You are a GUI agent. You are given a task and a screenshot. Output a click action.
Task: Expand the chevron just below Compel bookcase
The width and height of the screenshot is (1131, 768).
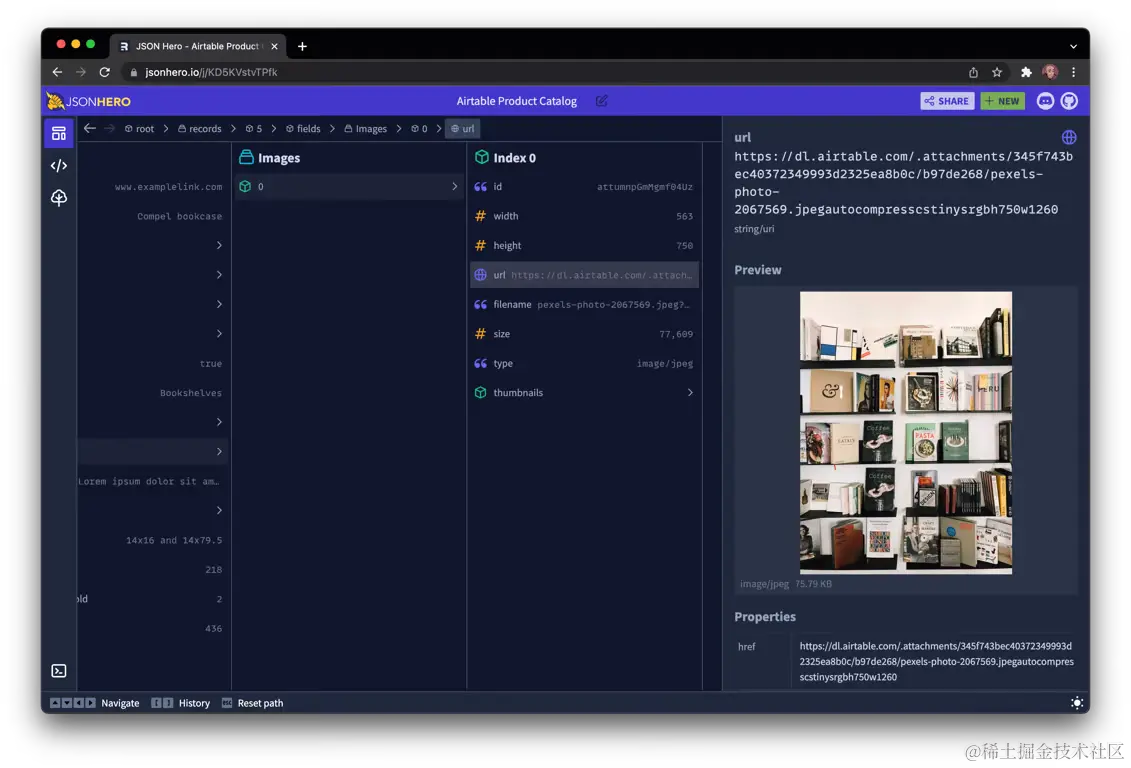point(219,245)
